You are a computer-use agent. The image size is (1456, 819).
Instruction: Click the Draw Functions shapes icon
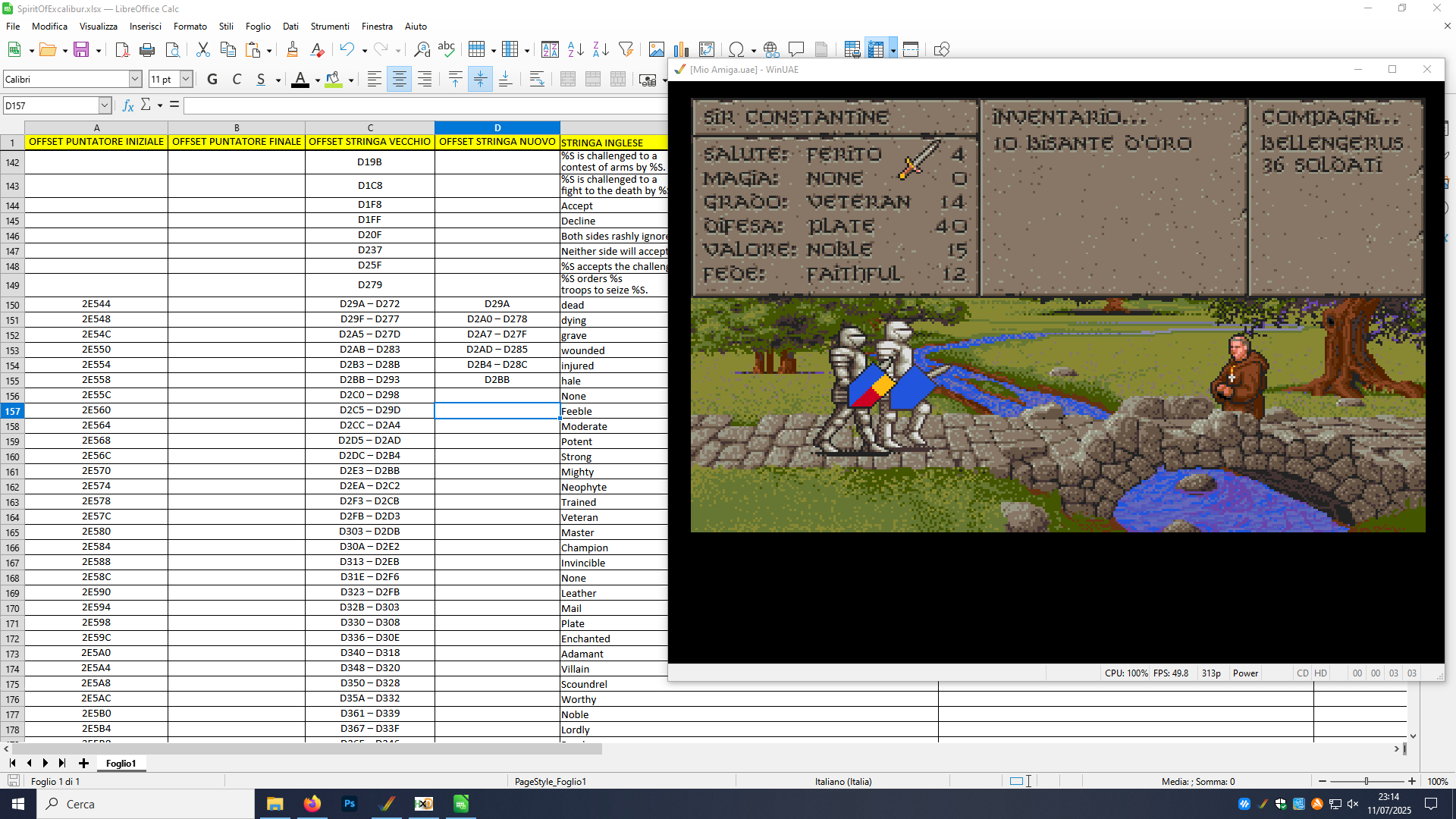(942, 50)
